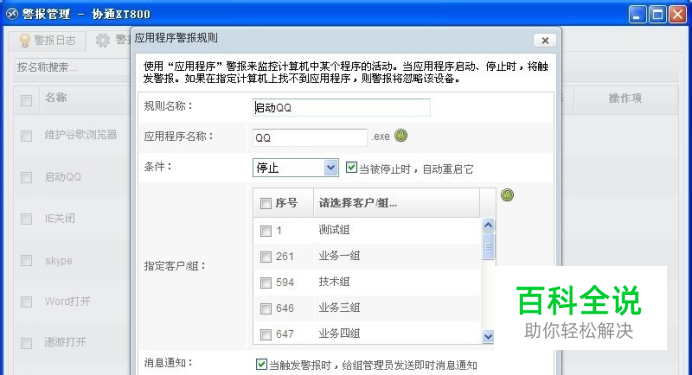Select 业务四组 text in group list
This screenshot has height=375, width=692.
pos(339,334)
